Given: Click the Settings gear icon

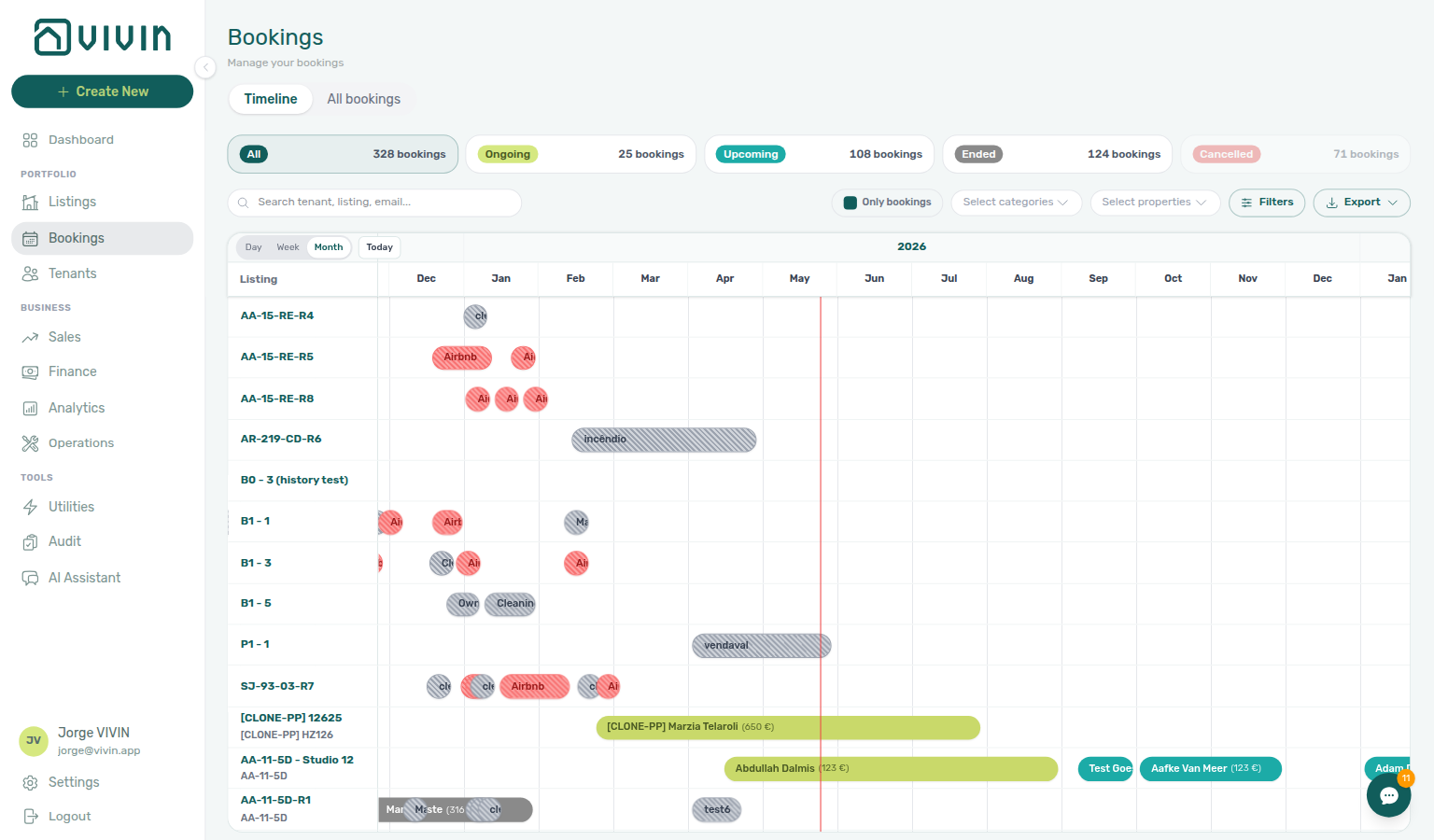Looking at the screenshot, I should click(30, 782).
